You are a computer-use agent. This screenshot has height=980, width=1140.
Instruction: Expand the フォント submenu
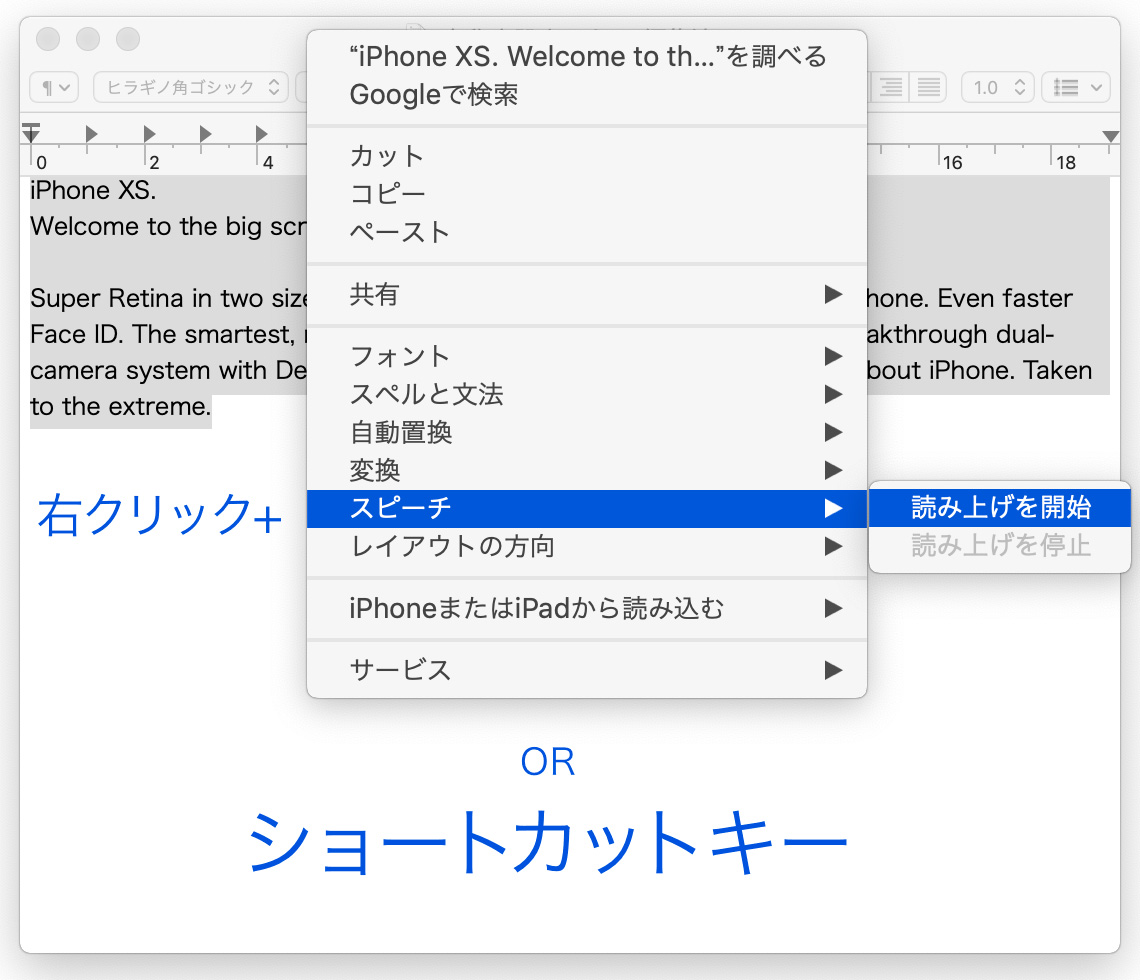tap(587, 356)
